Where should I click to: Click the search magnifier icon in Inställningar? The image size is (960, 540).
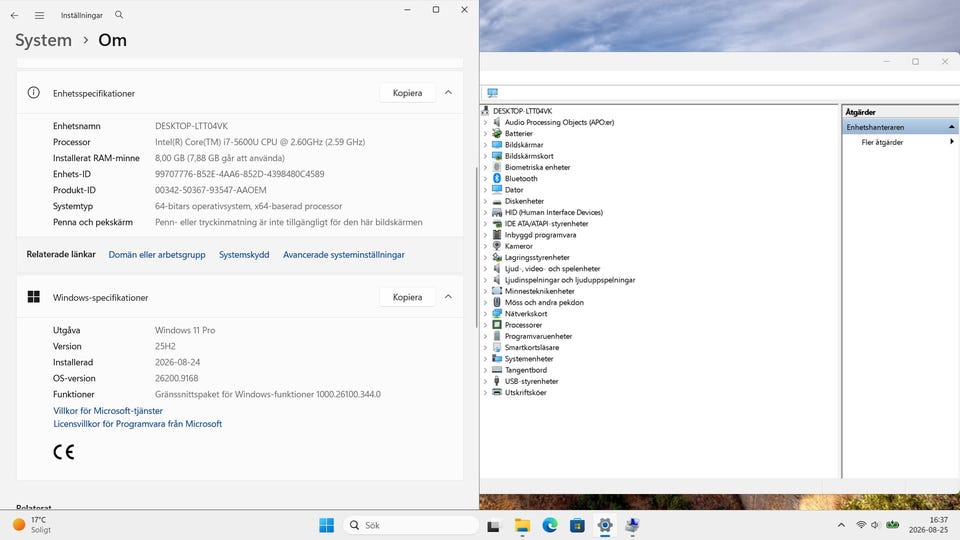pyautogui.click(x=119, y=15)
